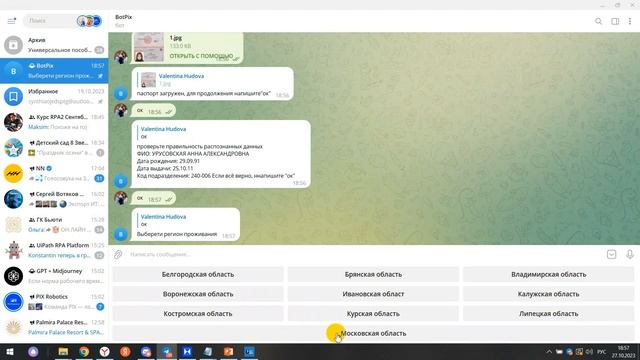Click the system tray volume icon
640x360 pixels.
click(x=589, y=351)
